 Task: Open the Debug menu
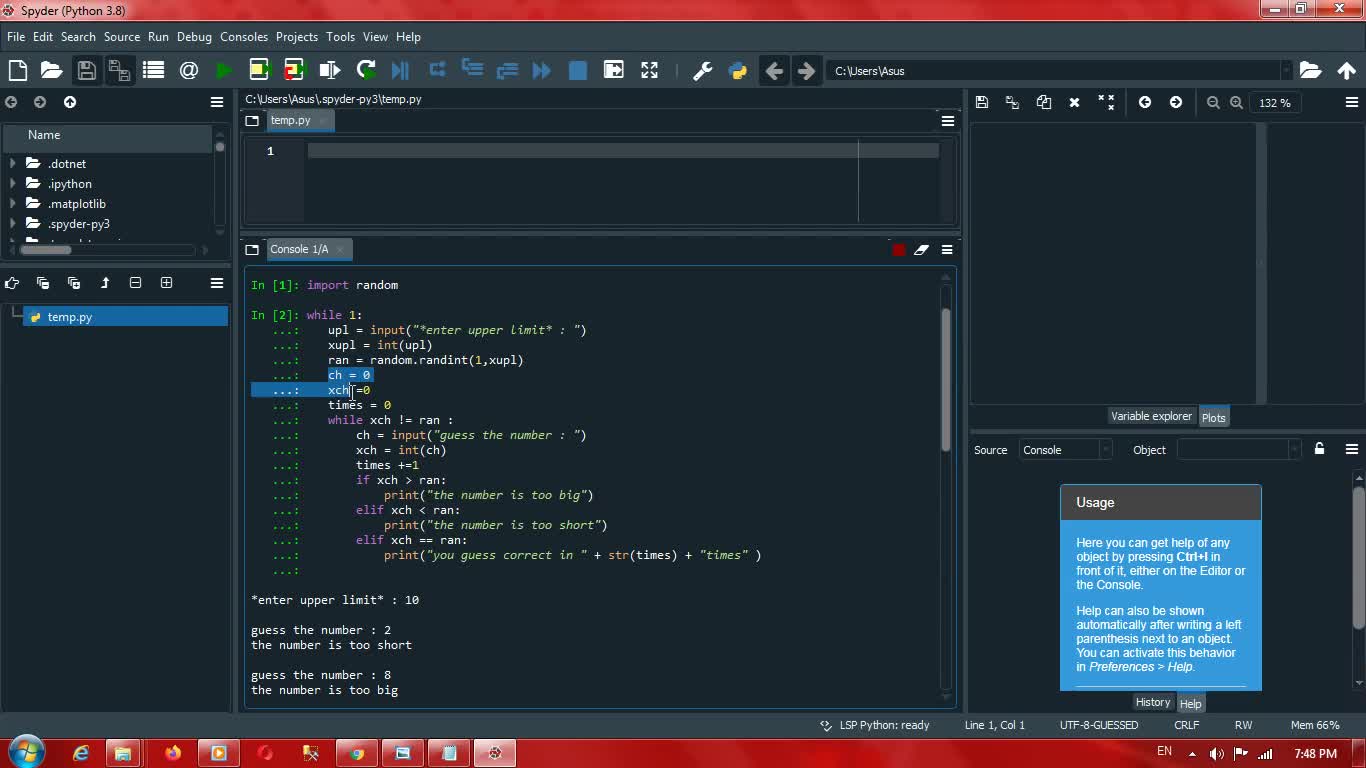point(194,37)
